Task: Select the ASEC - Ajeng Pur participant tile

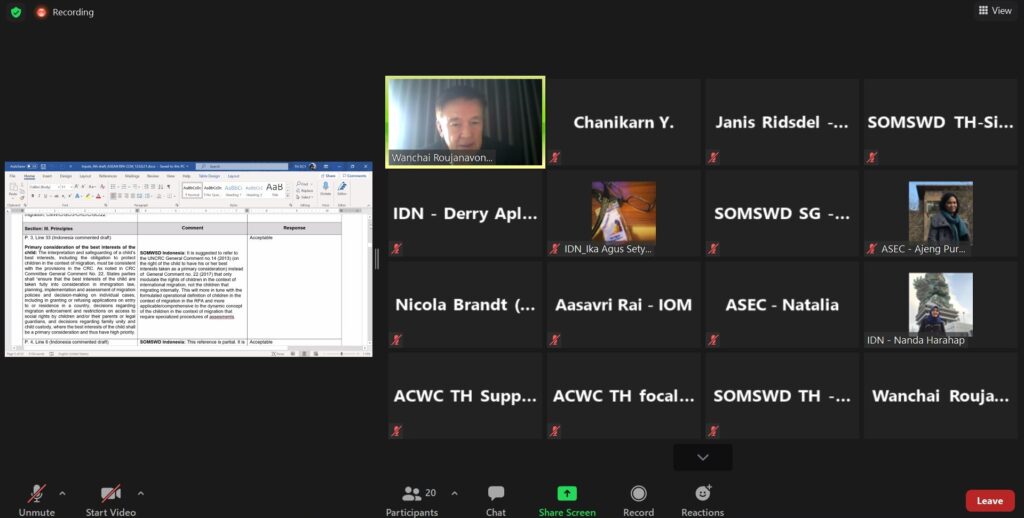Action: tap(940, 213)
